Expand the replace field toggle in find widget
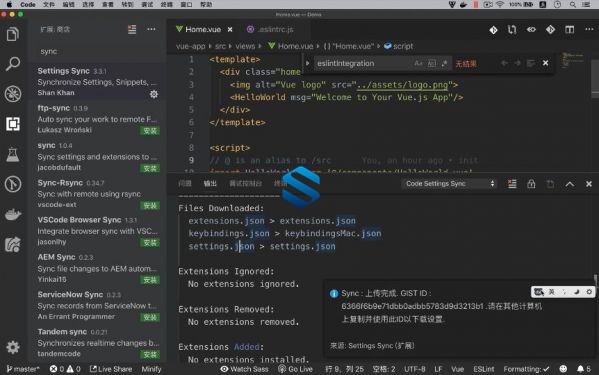The height and width of the screenshot is (375, 599). [x=308, y=63]
